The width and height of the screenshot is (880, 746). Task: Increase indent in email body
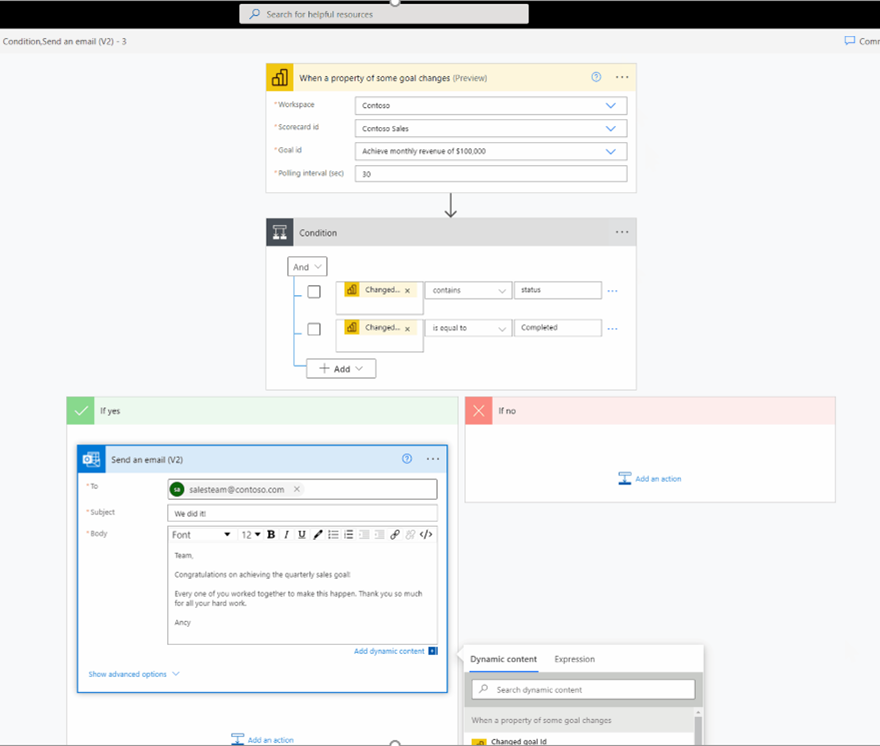tap(379, 534)
